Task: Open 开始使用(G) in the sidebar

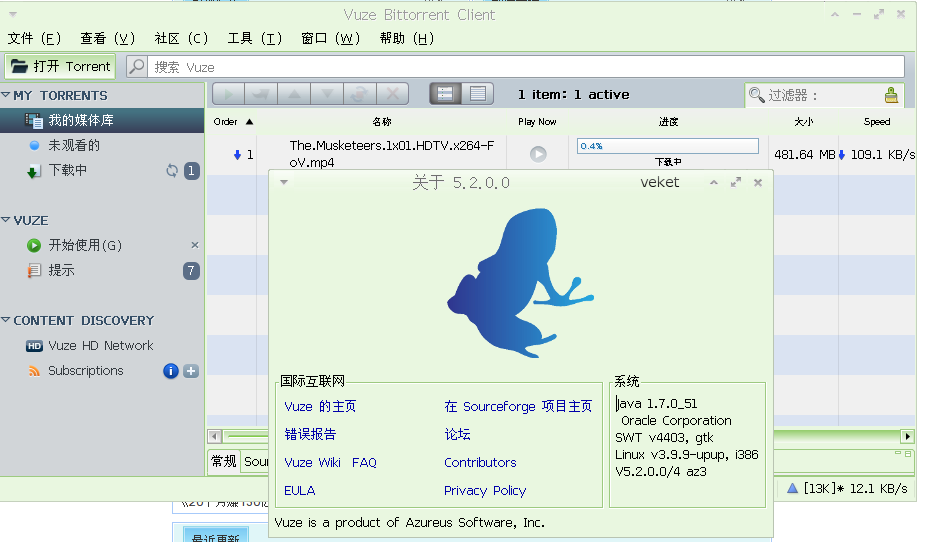Action: pyautogui.click(x=102, y=245)
